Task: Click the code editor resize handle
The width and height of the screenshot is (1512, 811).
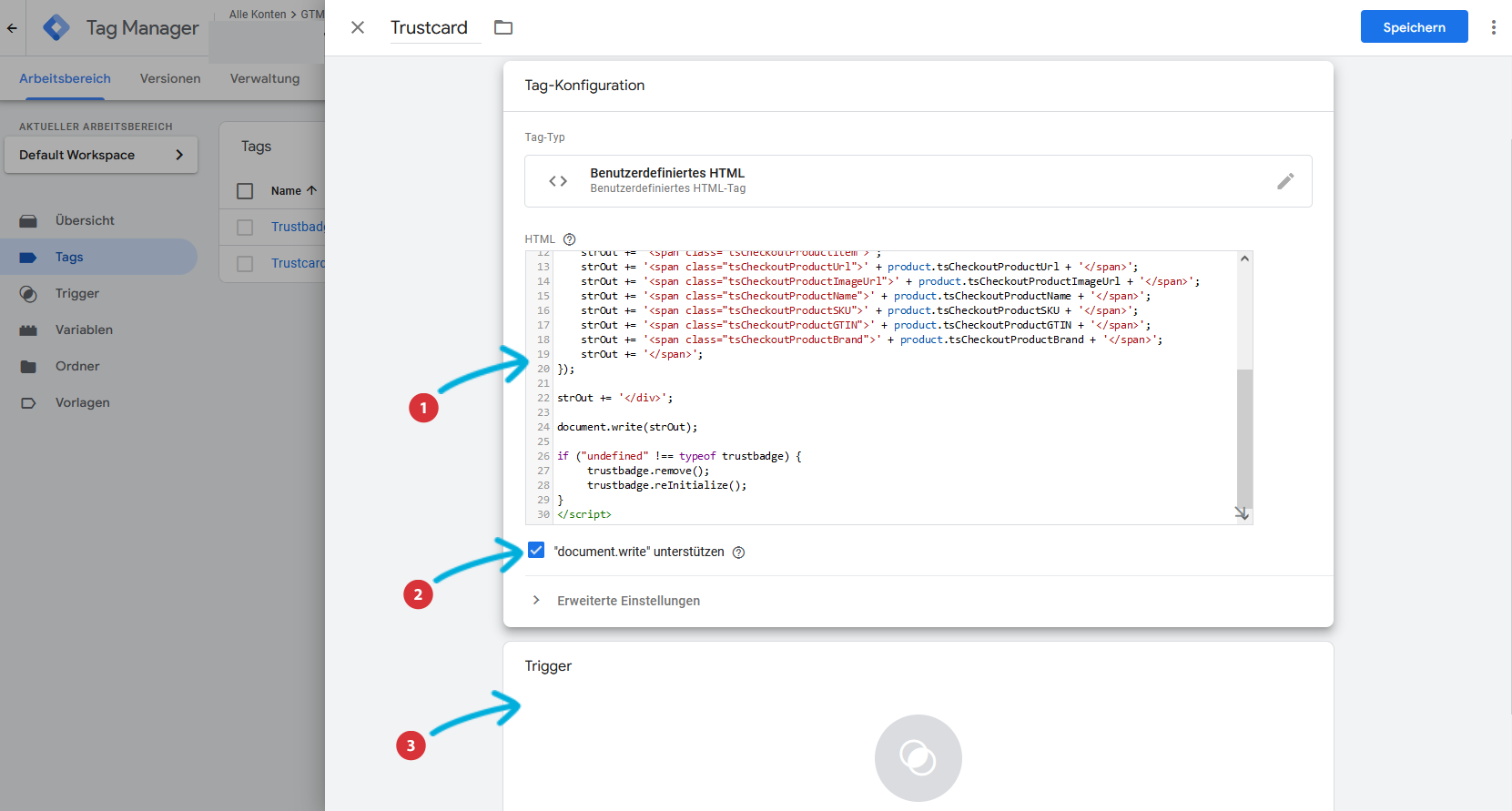Action: [1242, 513]
